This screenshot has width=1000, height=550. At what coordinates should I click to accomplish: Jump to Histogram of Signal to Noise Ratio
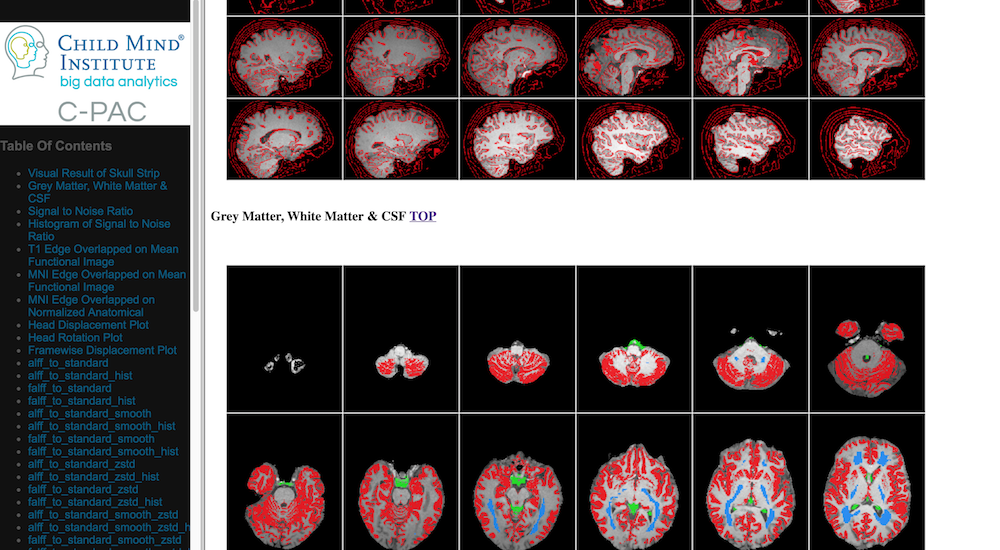click(x=99, y=224)
